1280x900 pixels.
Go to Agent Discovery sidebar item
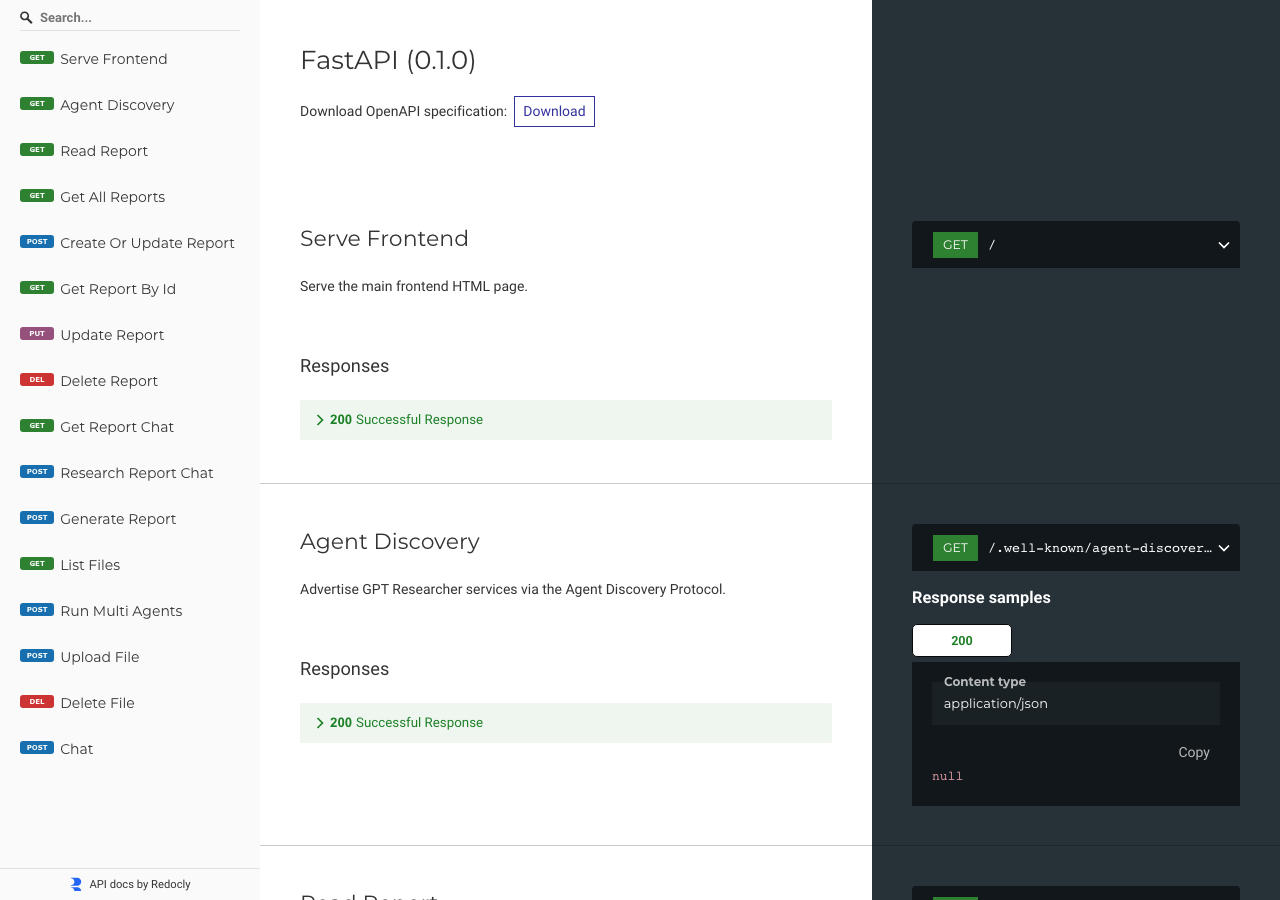click(130, 105)
